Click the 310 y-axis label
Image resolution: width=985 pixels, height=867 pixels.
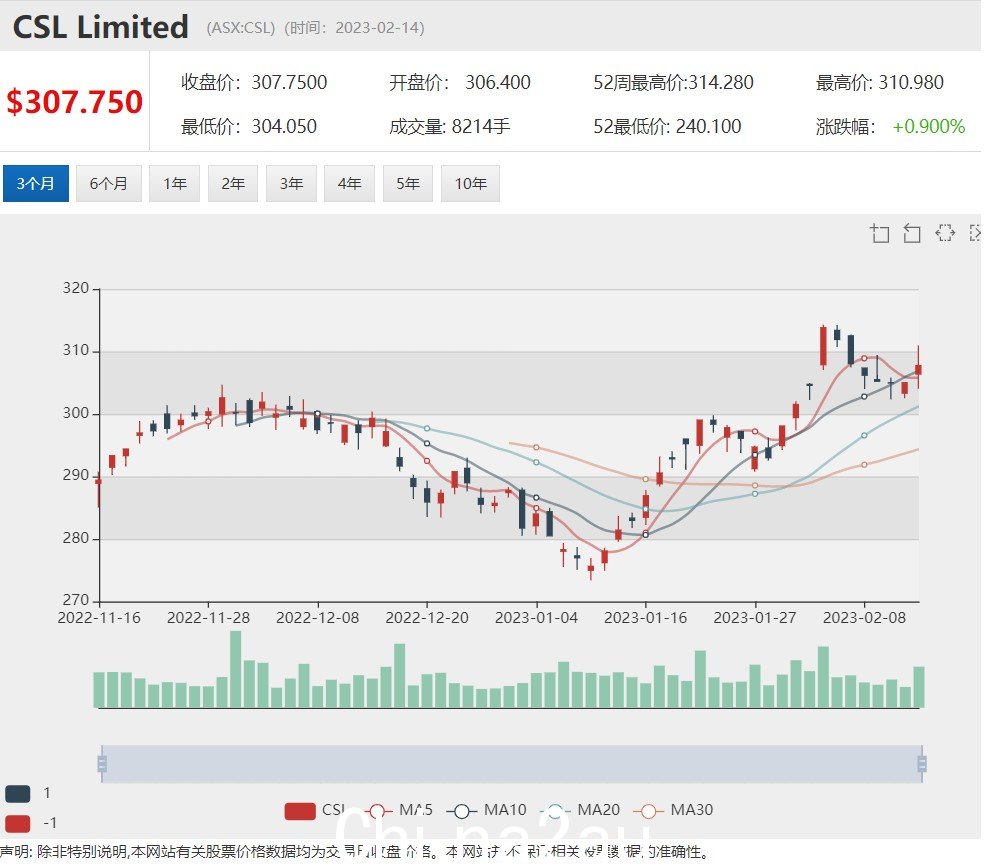click(75, 351)
